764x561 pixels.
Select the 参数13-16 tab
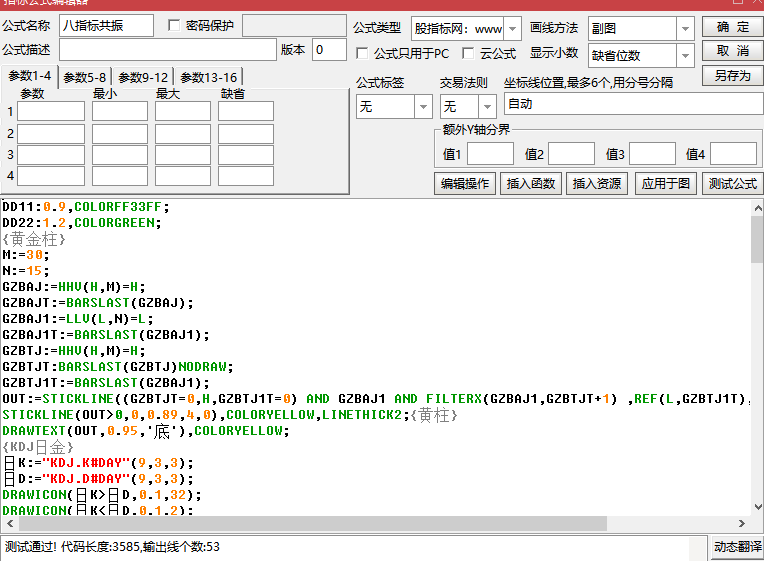209,77
